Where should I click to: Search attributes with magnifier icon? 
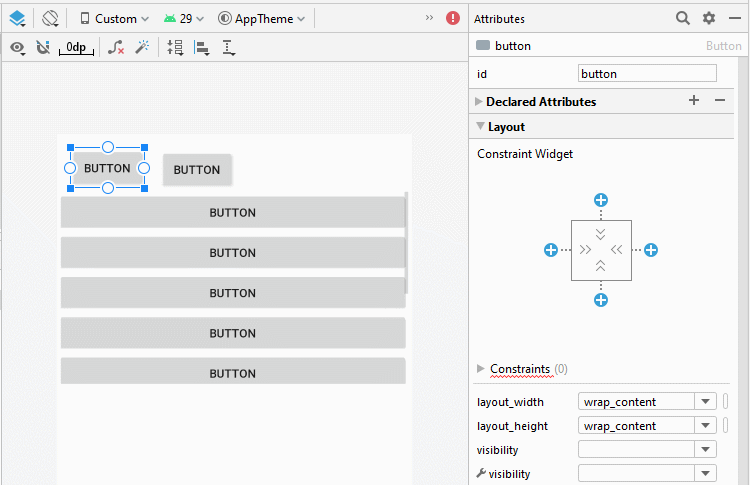coord(683,18)
